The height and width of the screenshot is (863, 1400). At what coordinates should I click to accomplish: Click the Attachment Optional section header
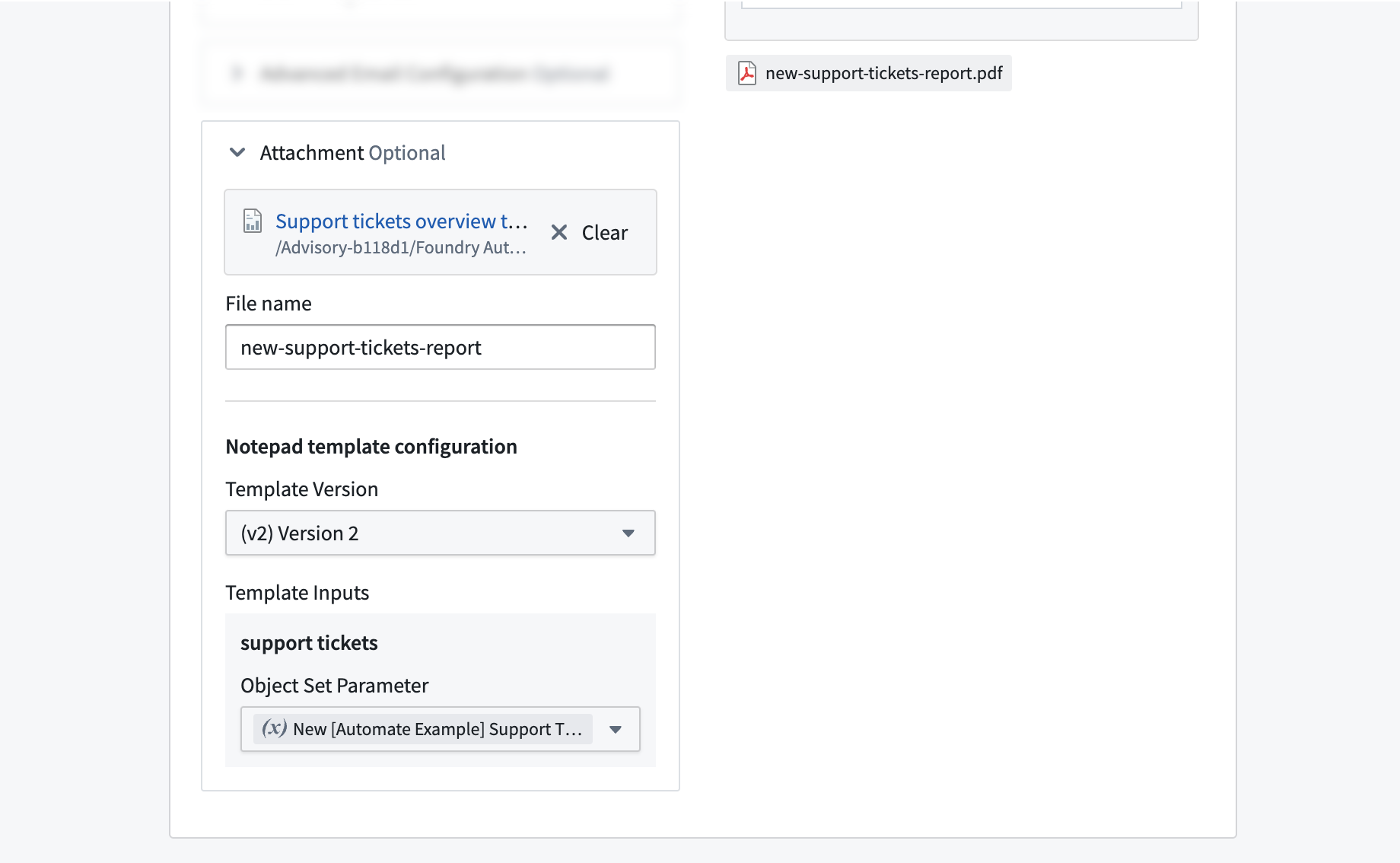click(353, 153)
